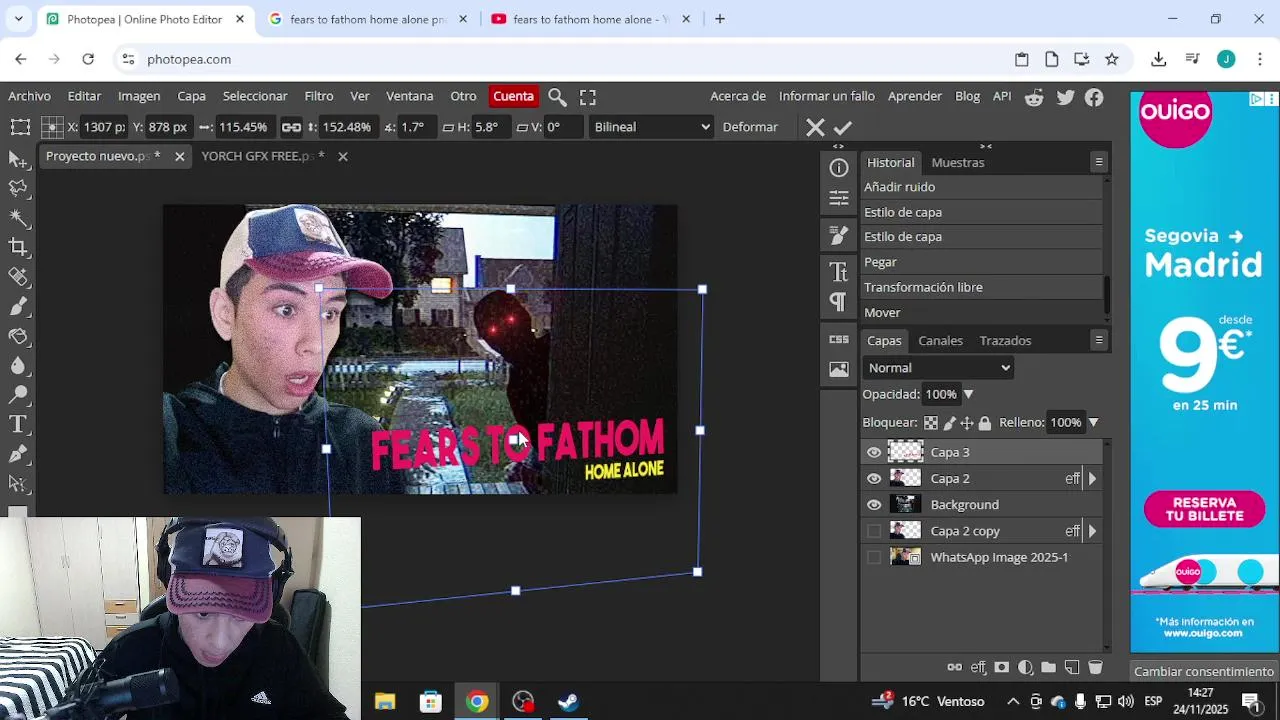The height and width of the screenshot is (720, 1280).
Task: Open the Reddit link icon
Action: (x=1034, y=97)
